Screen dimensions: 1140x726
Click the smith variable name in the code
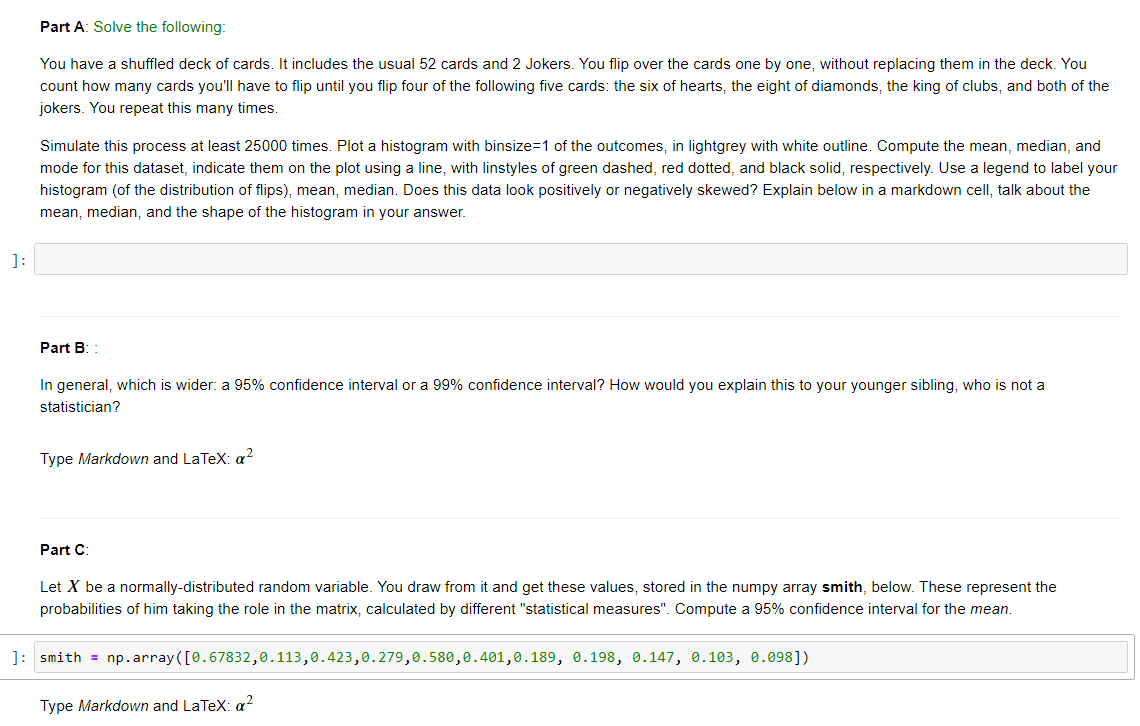(58, 657)
